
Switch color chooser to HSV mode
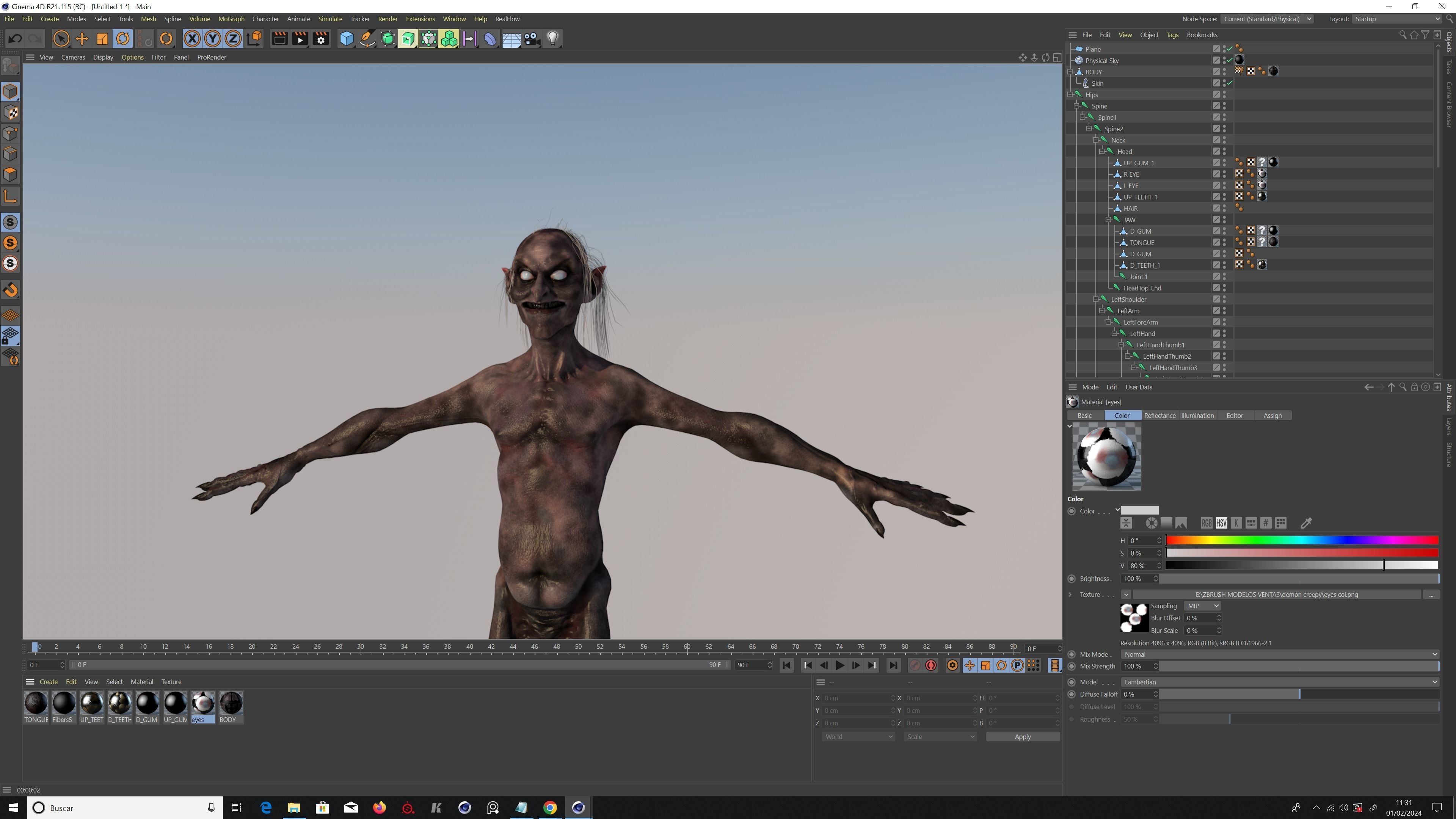click(x=1221, y=523)
